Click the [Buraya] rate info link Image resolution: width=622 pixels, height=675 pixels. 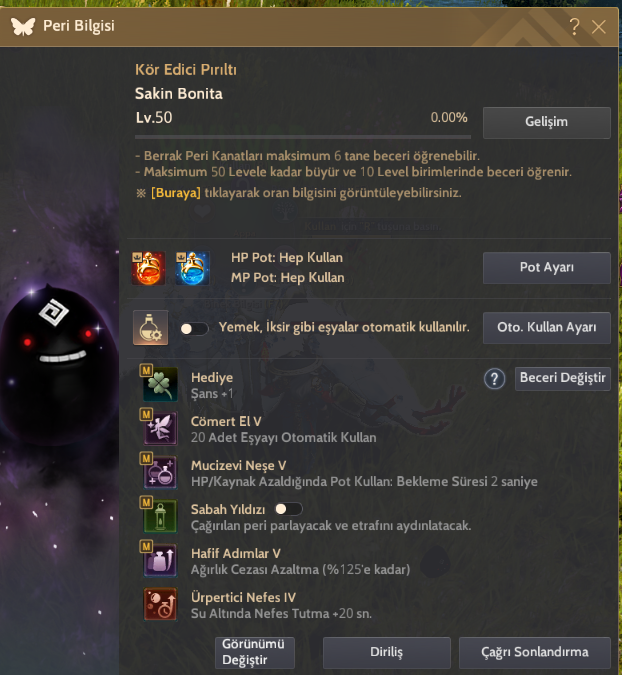[x=176, y=192]
